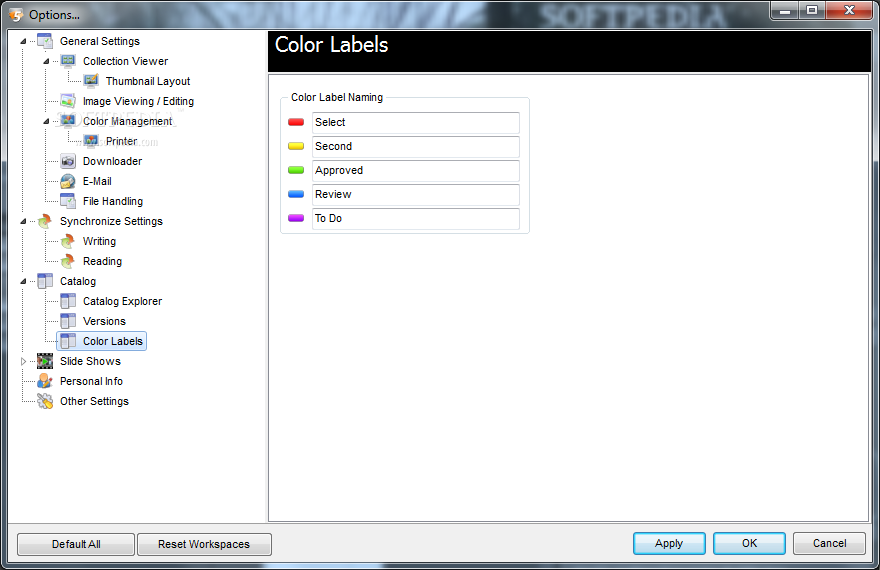Apply the color label changes
Viewport: 880px width, 570px height.
[x=669, y=543]
